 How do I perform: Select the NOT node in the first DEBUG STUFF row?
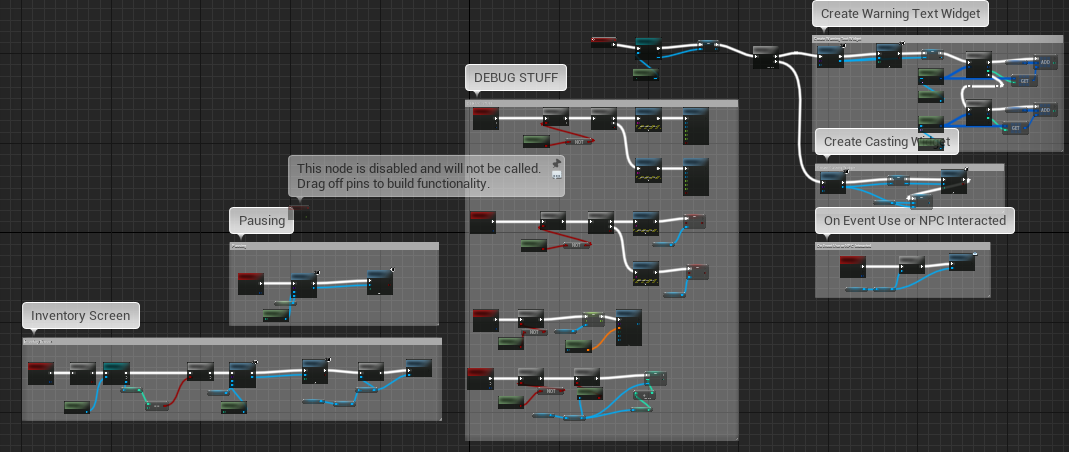(579, 142)
